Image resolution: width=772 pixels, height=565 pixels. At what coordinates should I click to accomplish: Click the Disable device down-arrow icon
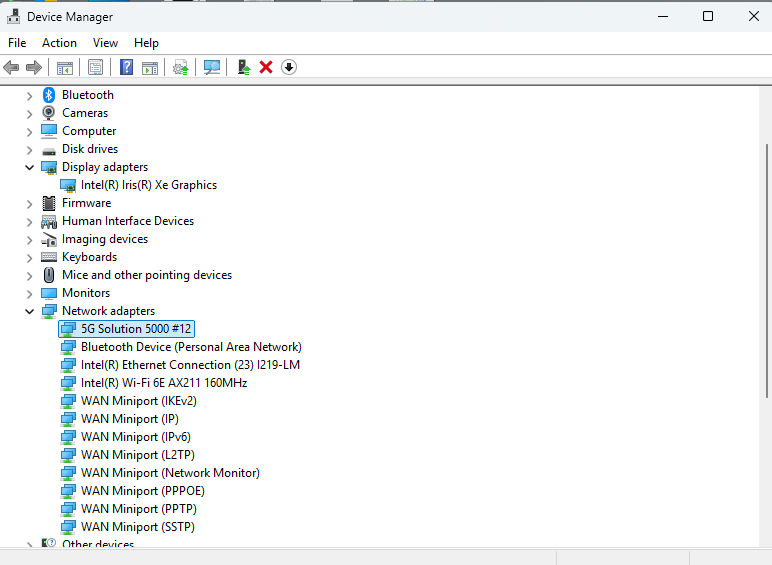pos(289,67)
